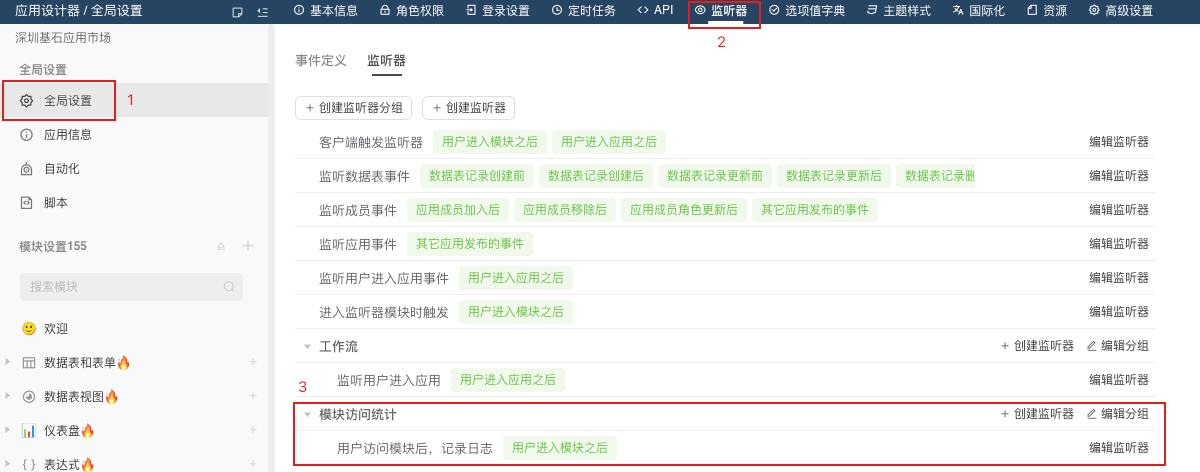This screenshot has width=1200, height=472.
Task: Open 应用信息 in the sidebar
Action: click(x=67, y=135)
